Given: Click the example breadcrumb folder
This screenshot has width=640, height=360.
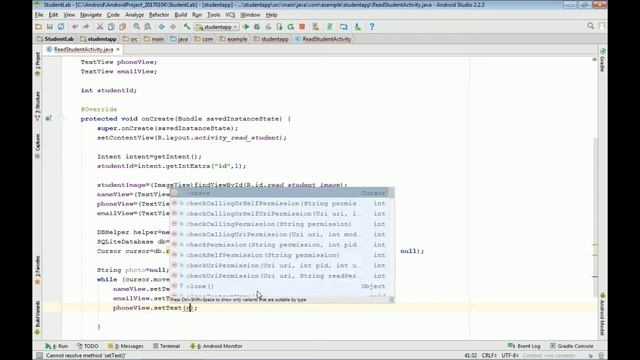Looking at the screenshot, I should click(x=233, y=39).
